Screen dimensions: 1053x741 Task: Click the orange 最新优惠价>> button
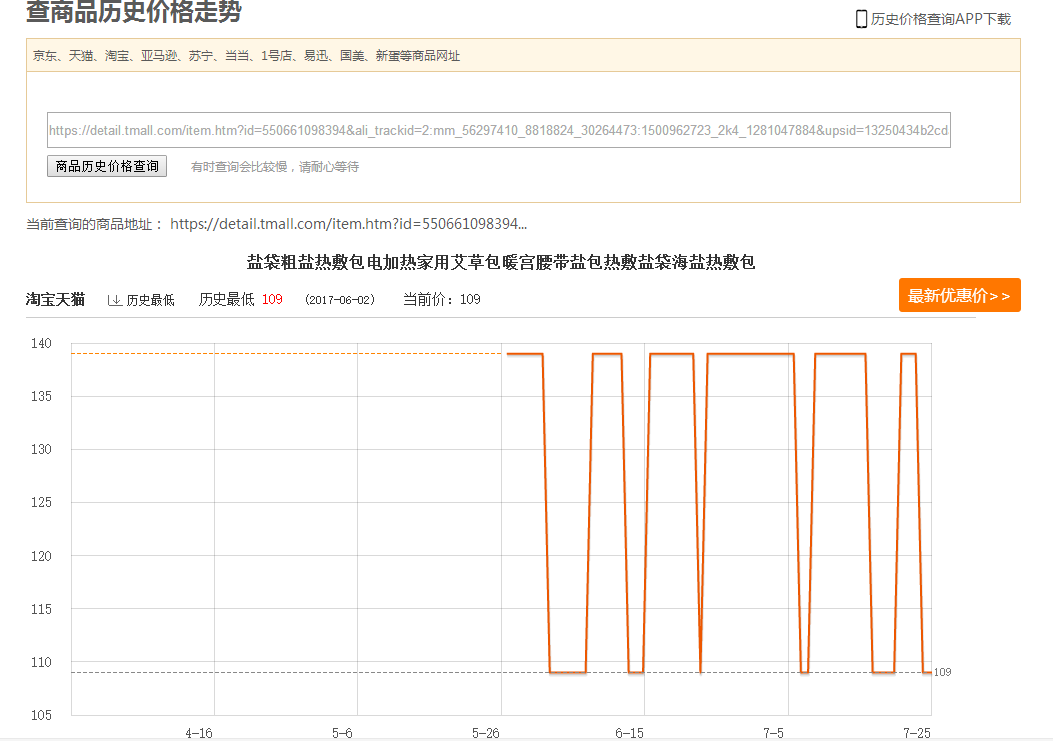click(x=959, y=295)
